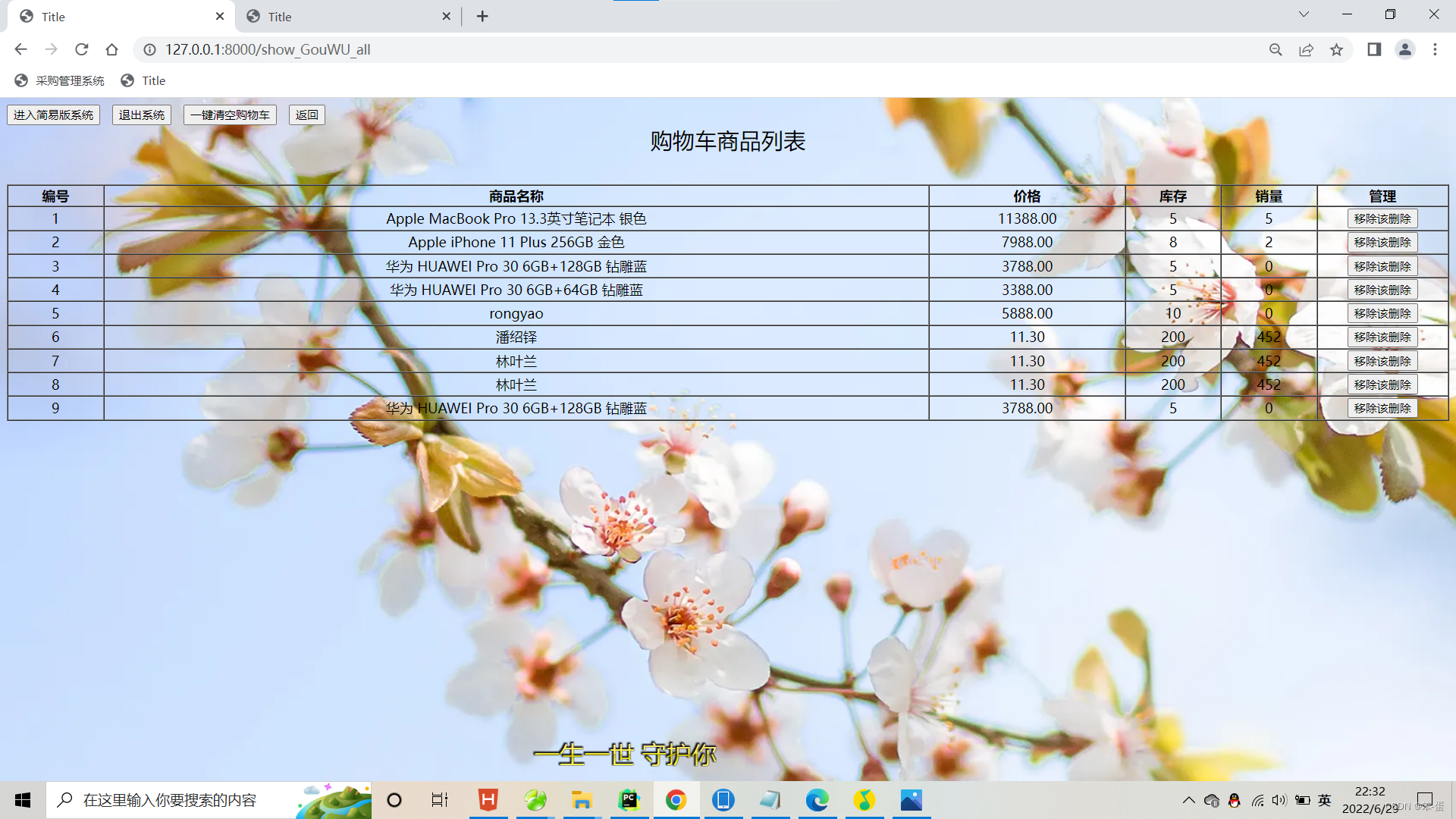This screenshot has height=819, width=1456.
Task: Switch to the second Title tab
Action: click(349, 16)
